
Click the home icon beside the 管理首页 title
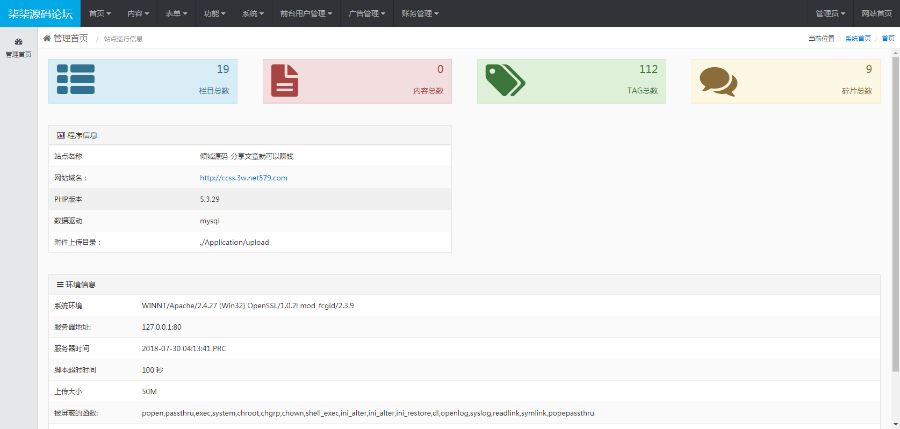click(47, 38)
